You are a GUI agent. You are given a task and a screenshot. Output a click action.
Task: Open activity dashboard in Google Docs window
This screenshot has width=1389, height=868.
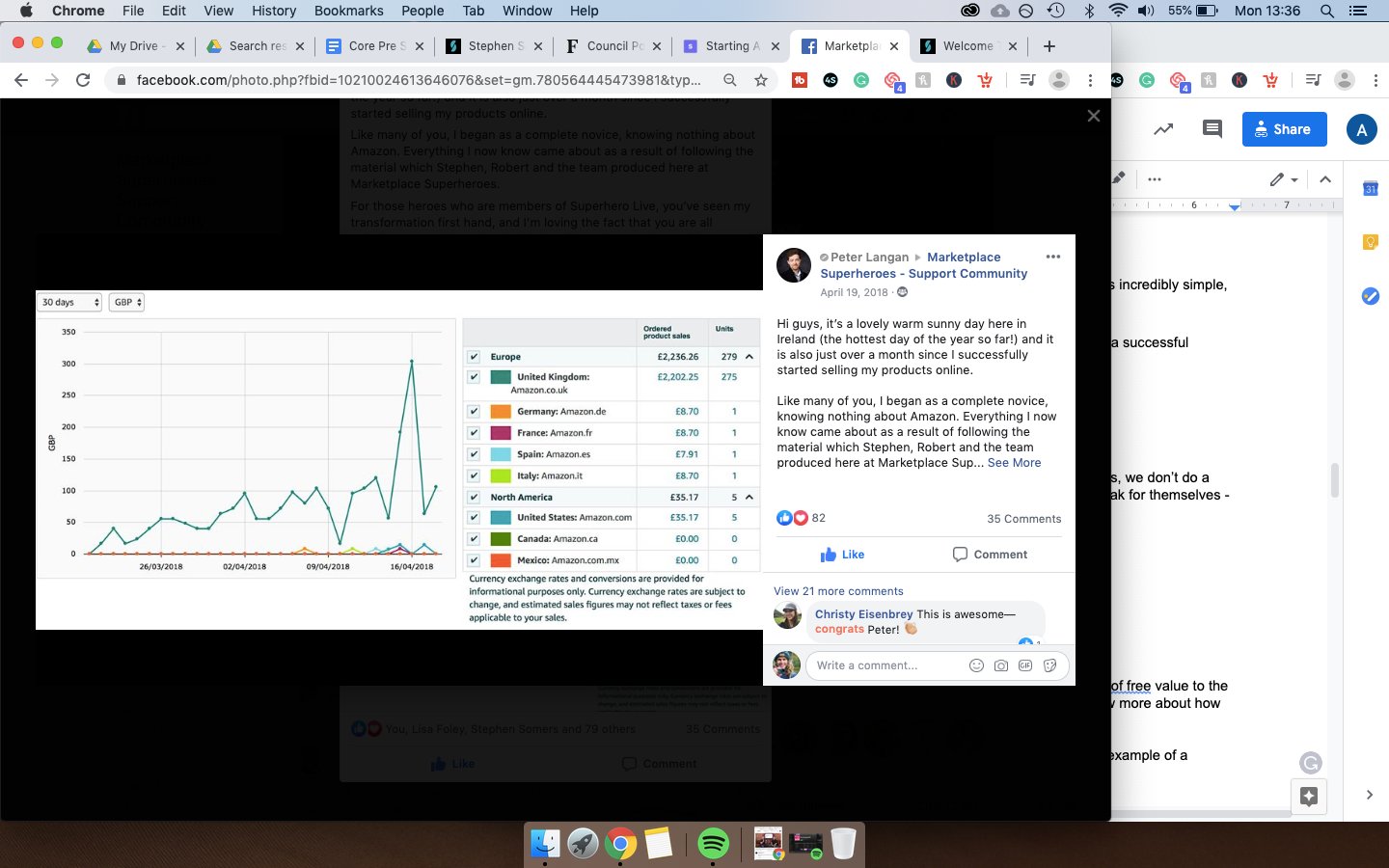coord(1163,128)
